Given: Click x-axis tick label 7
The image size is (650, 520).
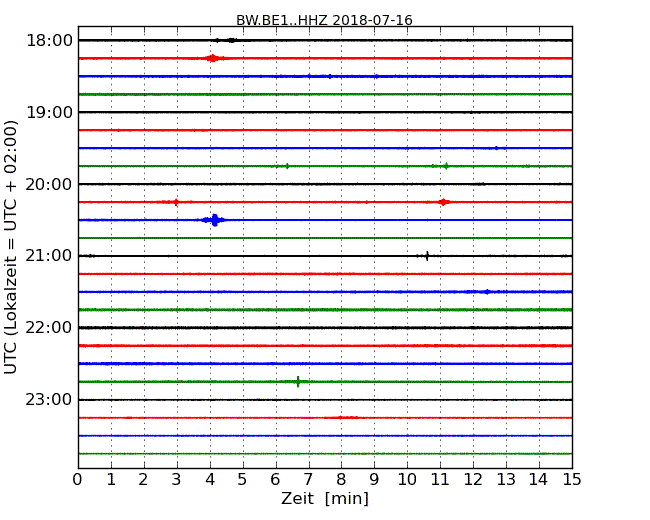Looking at the screenshot, I should click(x=308, y=480).
